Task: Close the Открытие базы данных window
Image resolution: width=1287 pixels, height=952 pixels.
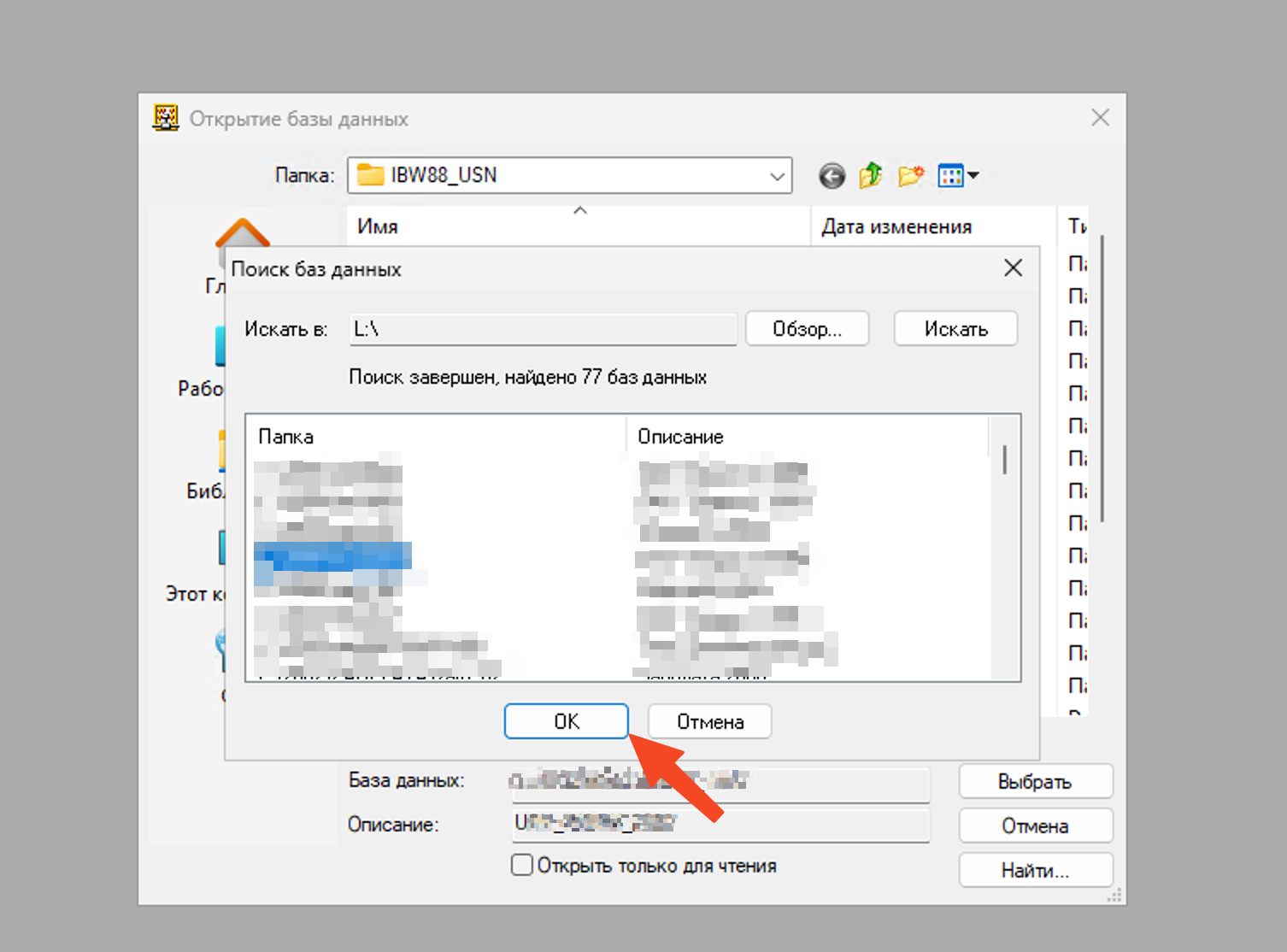Action: pos(1100,118)
